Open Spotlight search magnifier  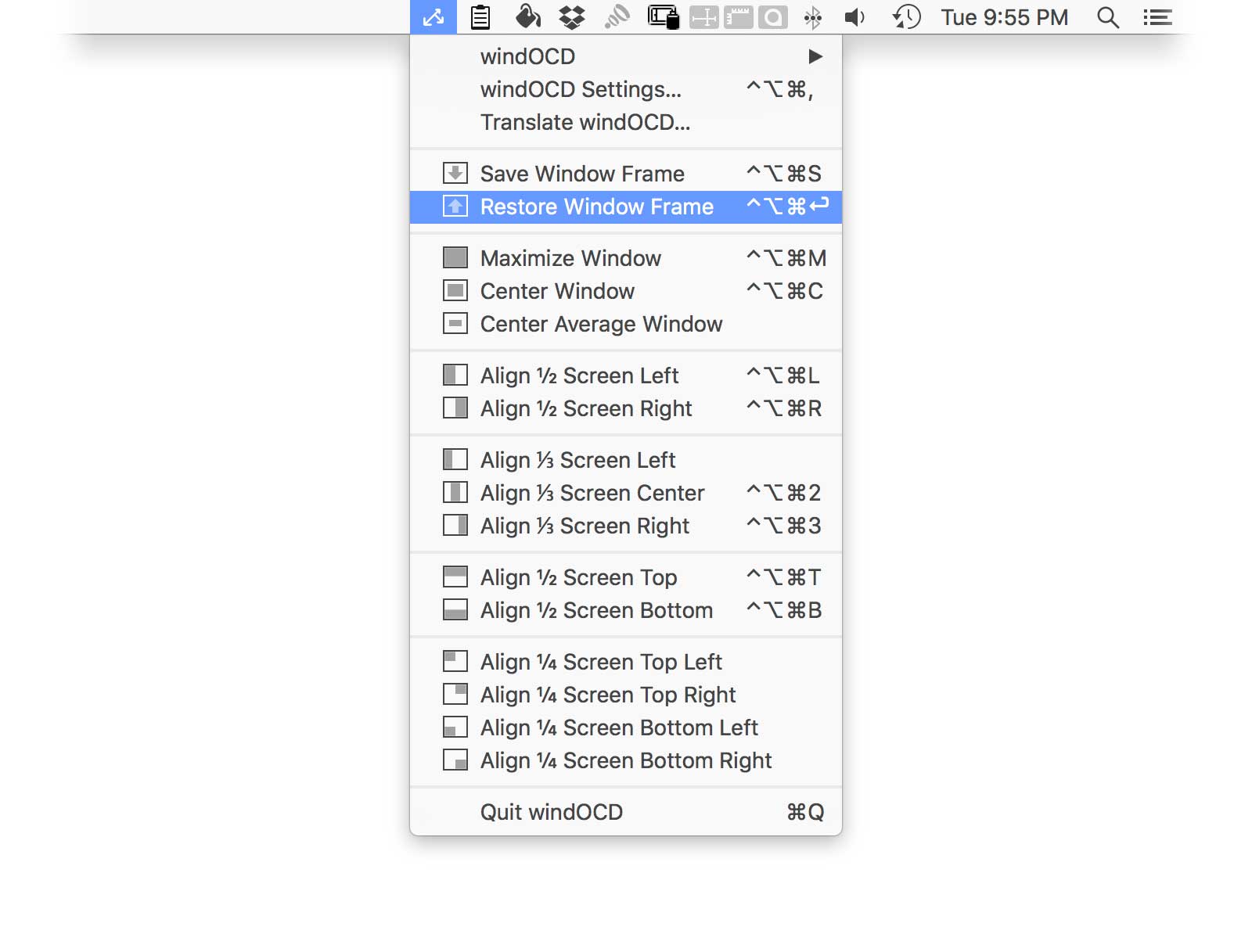1107,17
